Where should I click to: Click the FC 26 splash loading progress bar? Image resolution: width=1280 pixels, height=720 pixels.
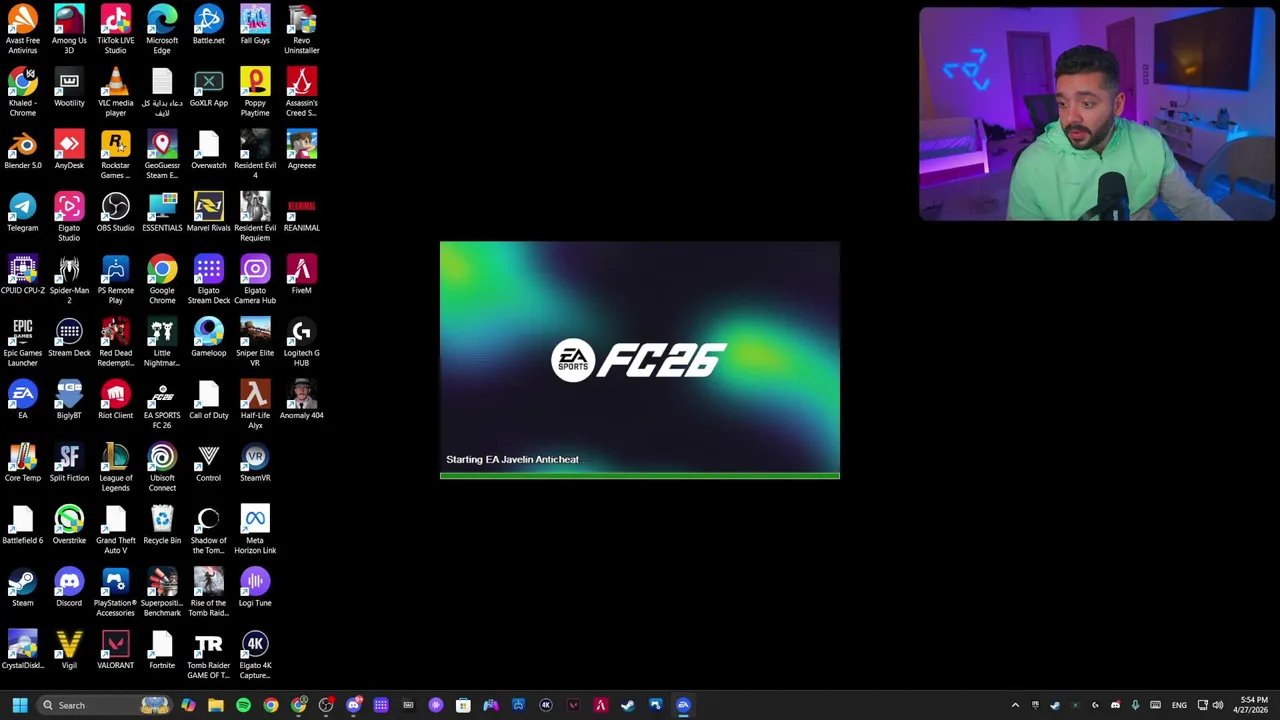[x=640, y=475]
